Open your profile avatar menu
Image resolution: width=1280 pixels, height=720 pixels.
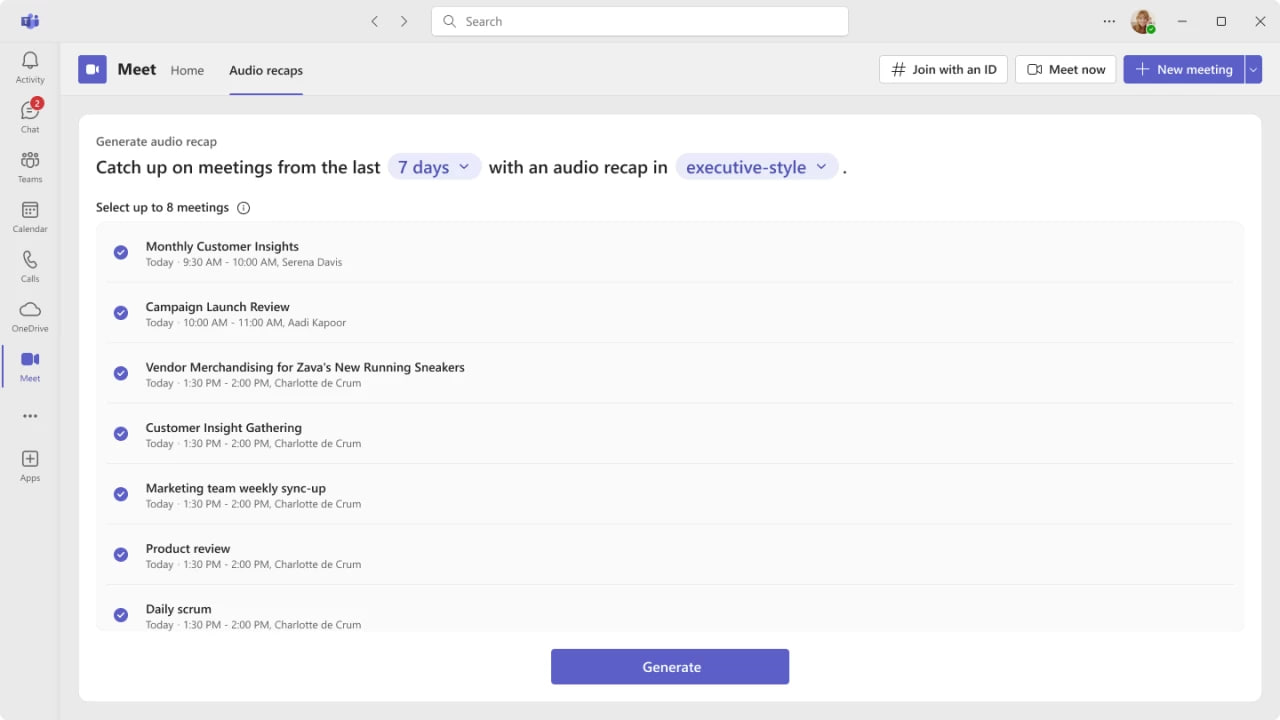tap(1143, 21)
